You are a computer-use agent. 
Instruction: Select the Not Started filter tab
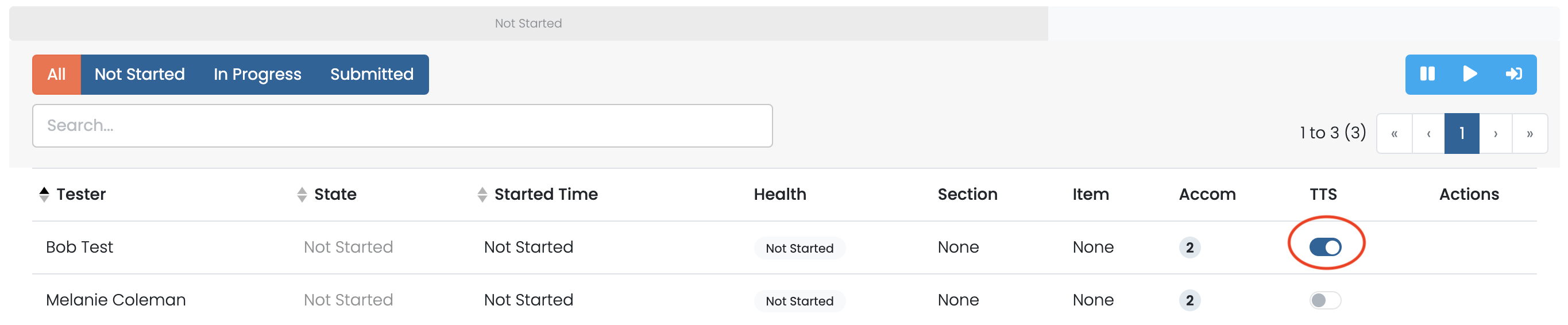pyautogui.click(x=140, y=74)
